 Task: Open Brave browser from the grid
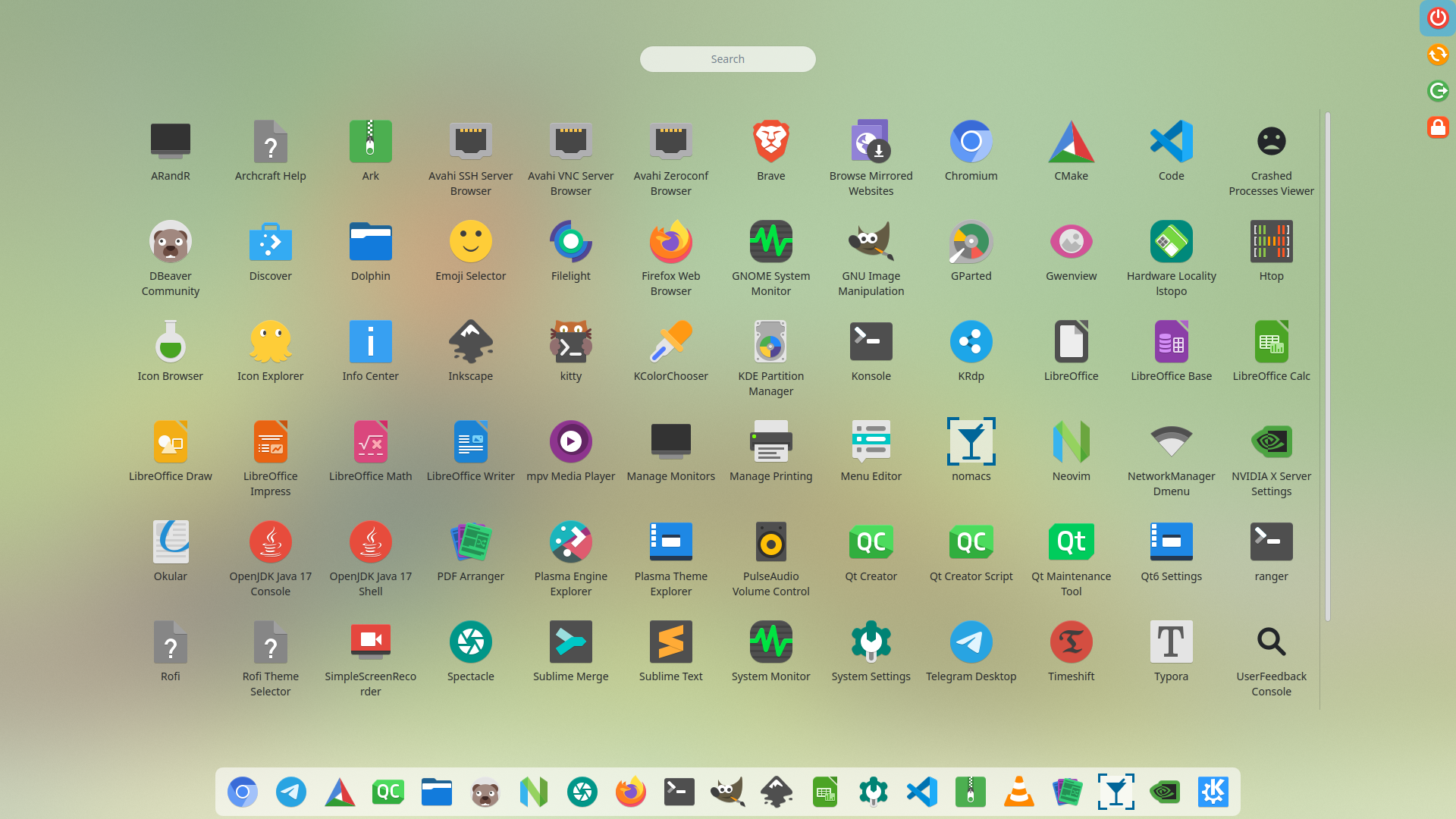coord(770,152)
